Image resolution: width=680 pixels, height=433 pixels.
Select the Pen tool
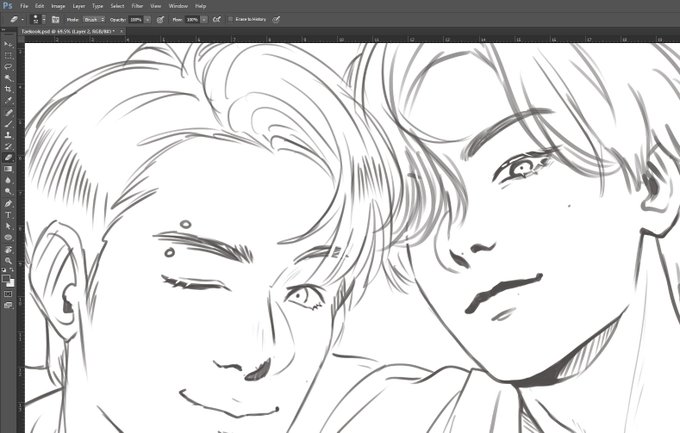(x=8, y=203)
